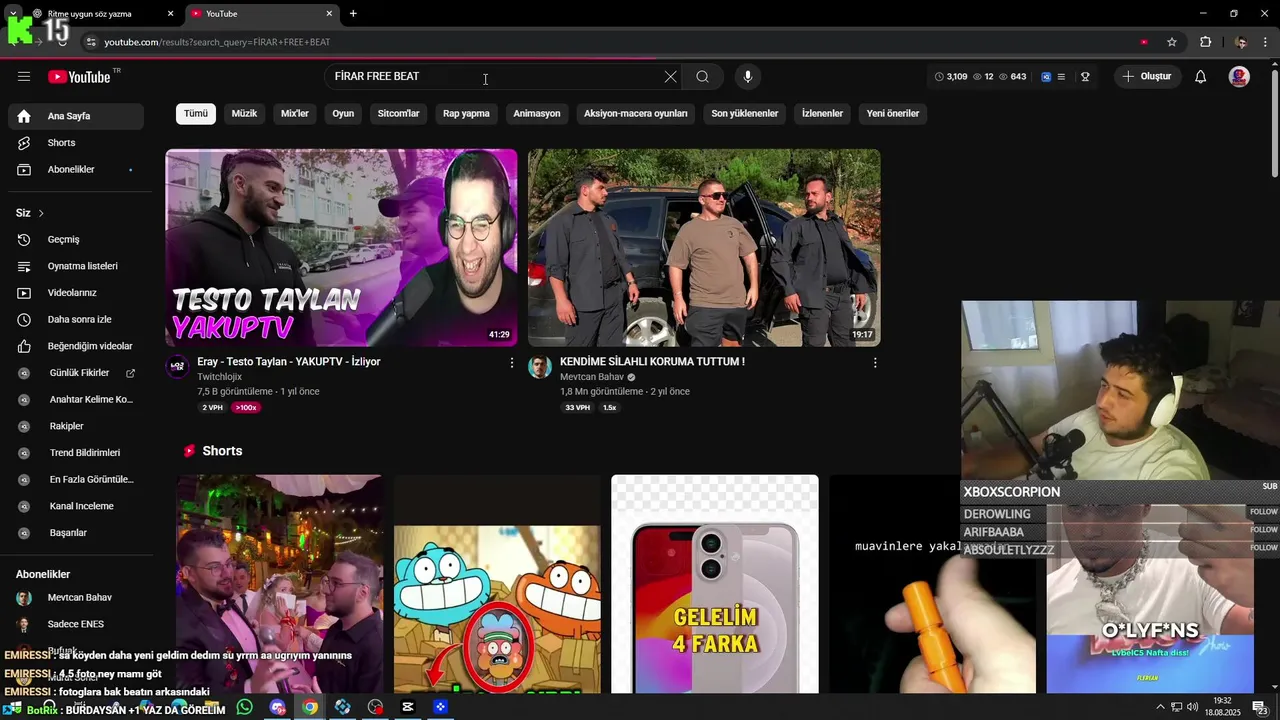Open Trend Bildirimleri in sidebar
Screen dimensions: 1280x720
click(76, 453)
